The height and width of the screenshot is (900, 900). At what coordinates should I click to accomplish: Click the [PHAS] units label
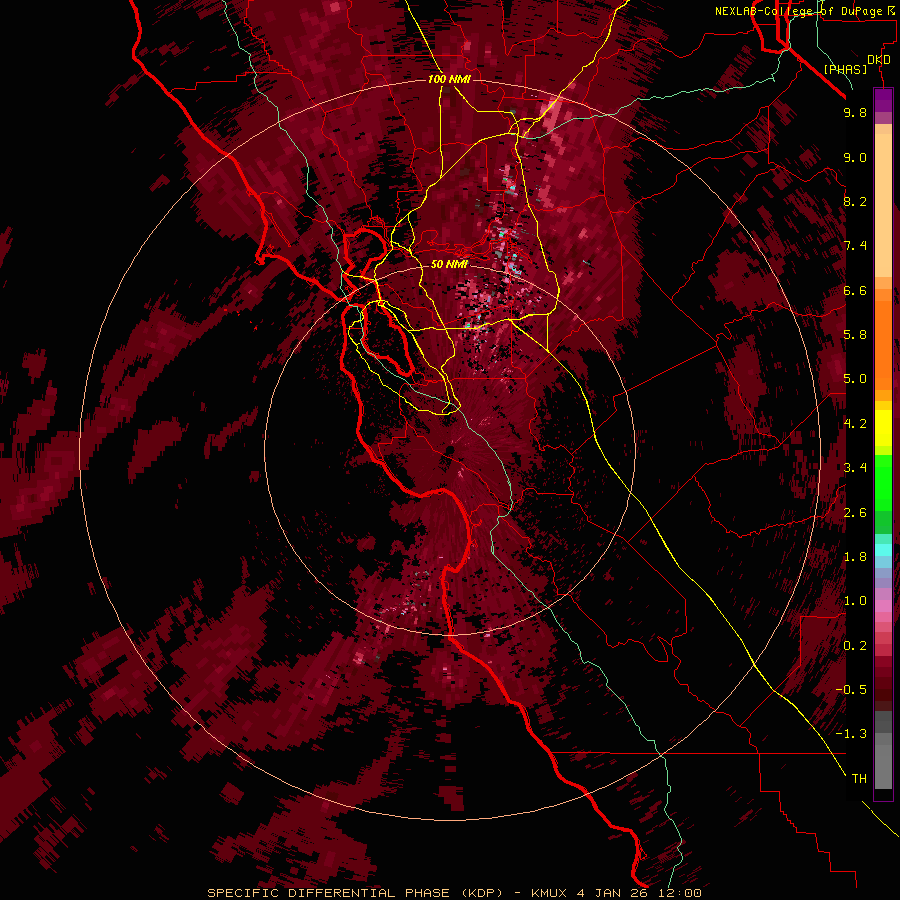pos(845,70)
